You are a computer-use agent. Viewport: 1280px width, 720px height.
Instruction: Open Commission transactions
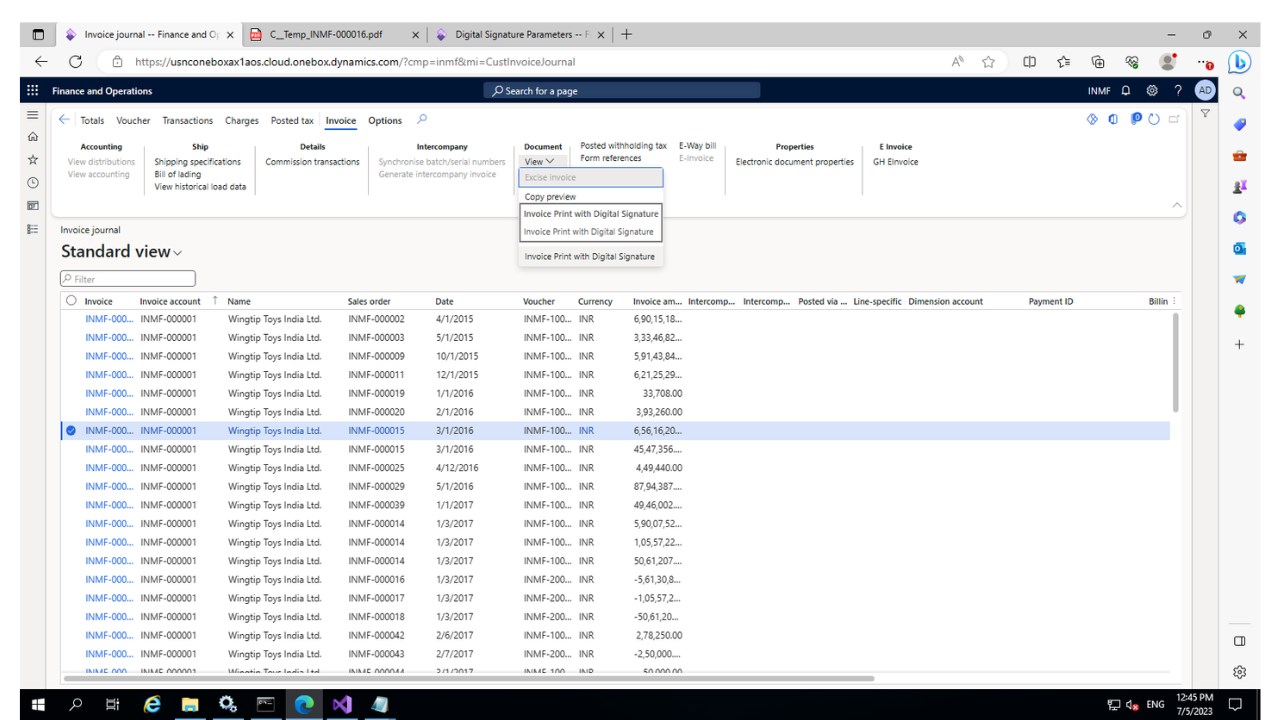[x=312, y=162]
